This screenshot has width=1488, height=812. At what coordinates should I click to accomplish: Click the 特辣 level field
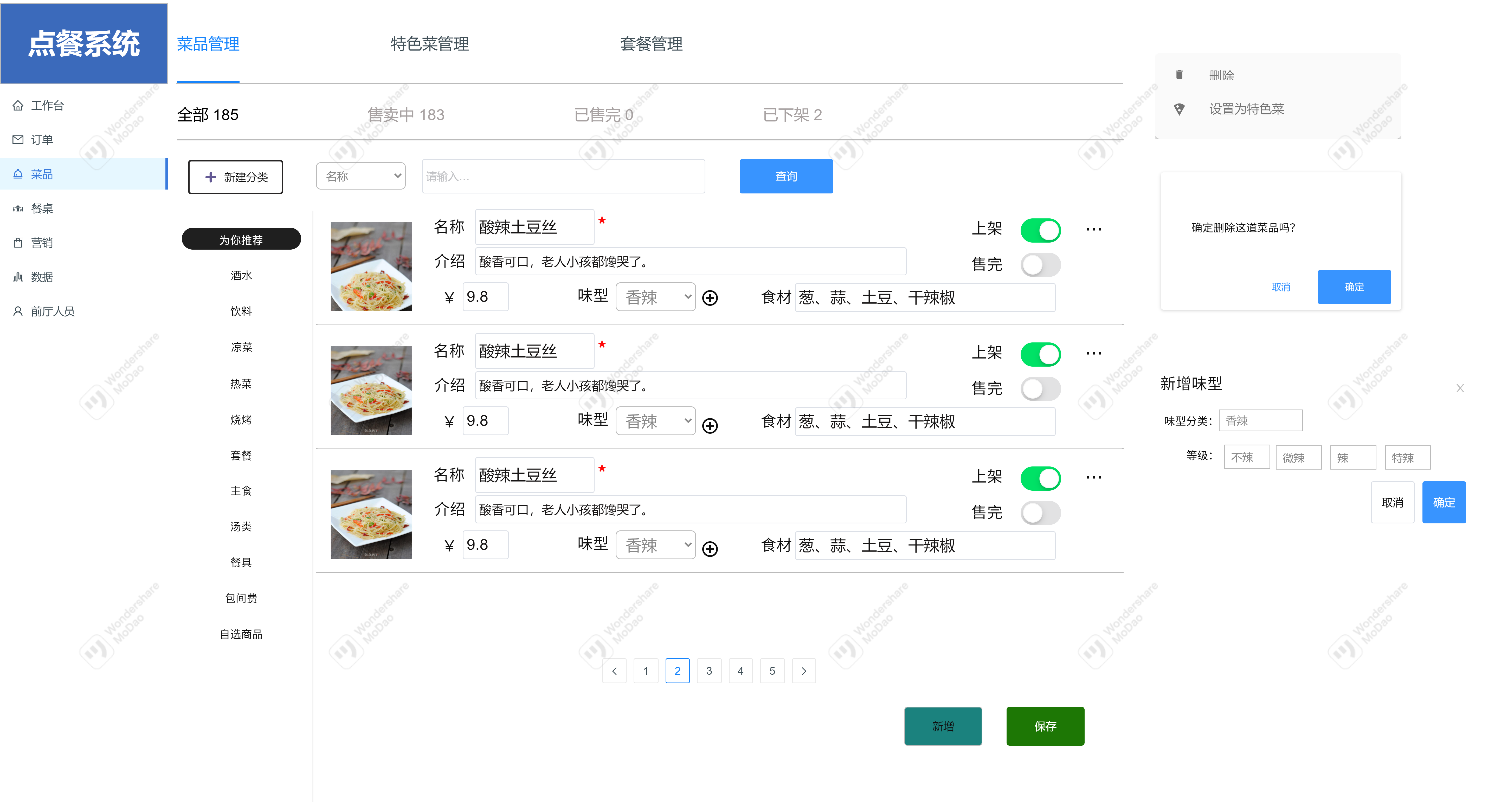click(x=1407, y=457)
